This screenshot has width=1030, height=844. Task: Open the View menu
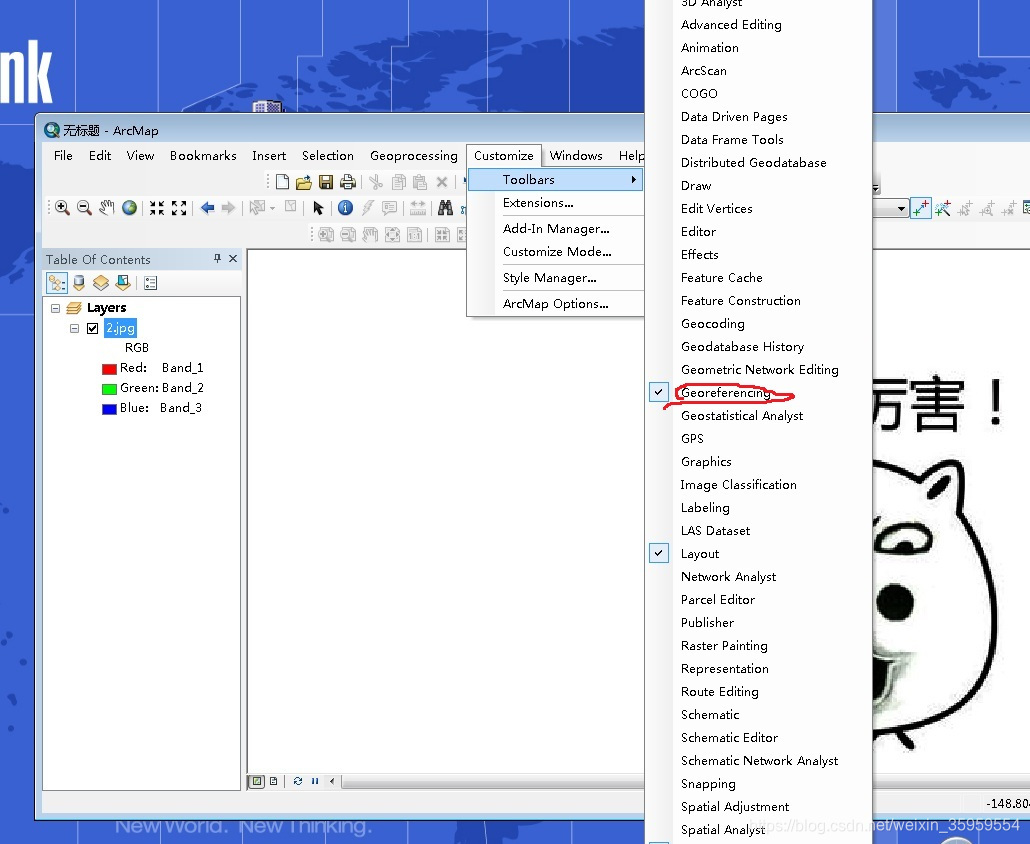pyautogui.click(x=140, y=156)
